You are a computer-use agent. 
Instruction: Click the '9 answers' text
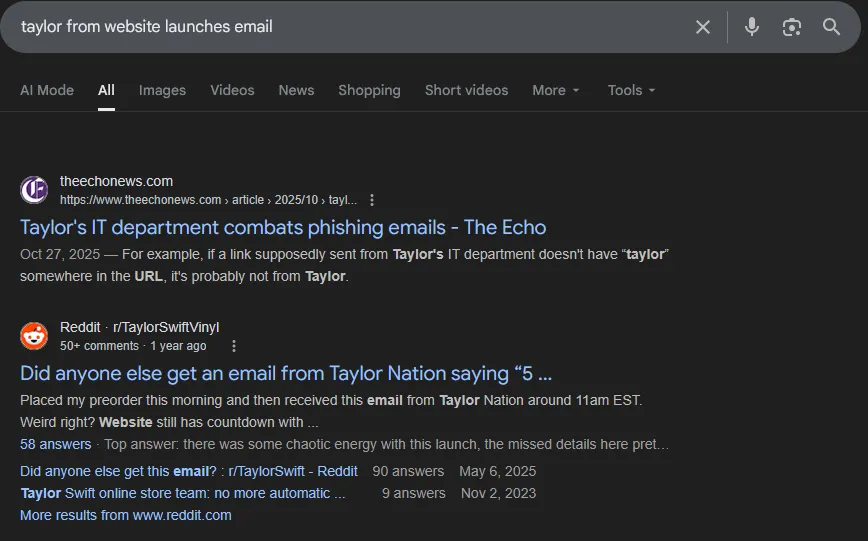click(414, 493)
